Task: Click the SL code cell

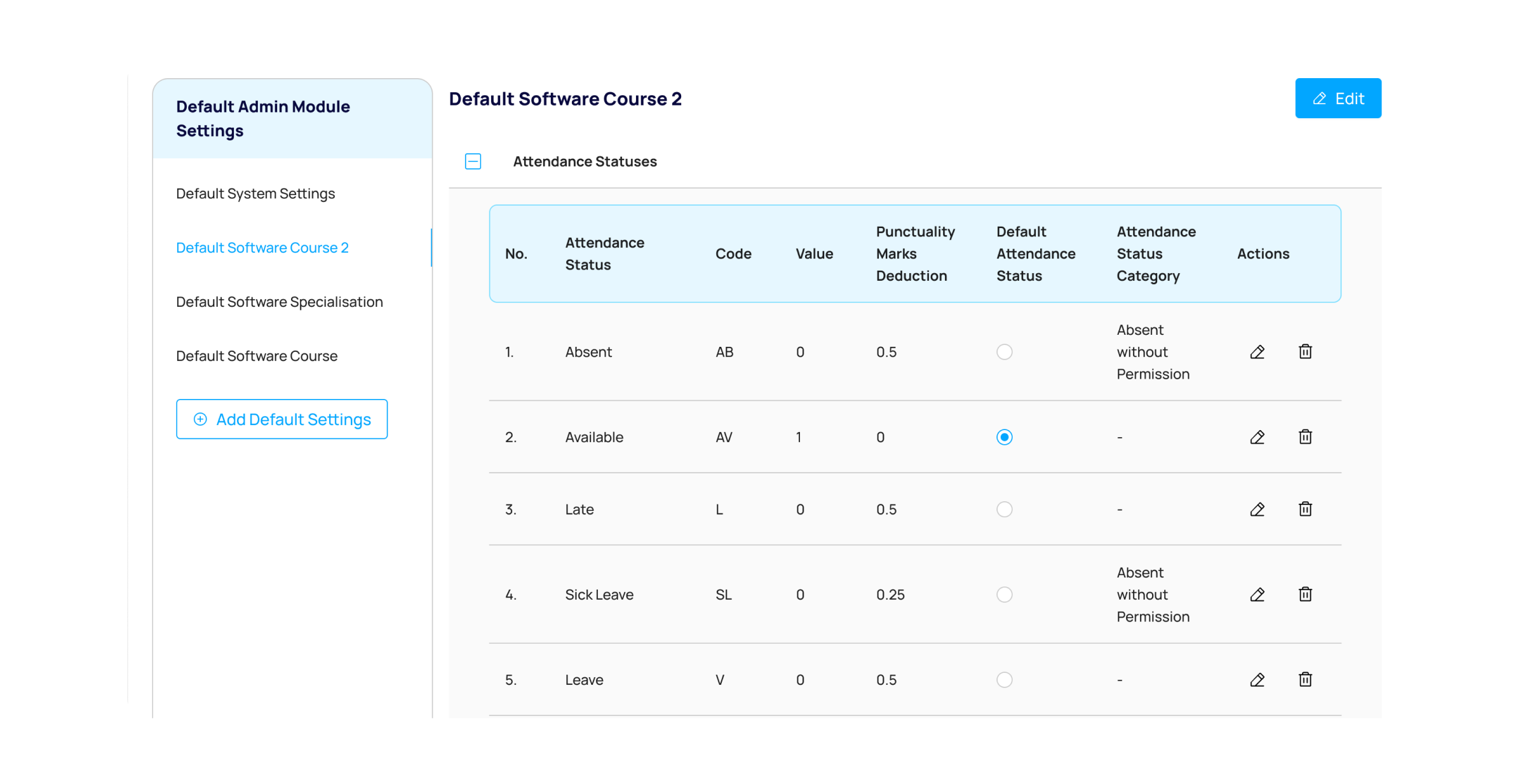Action: (x=724, y=595)
